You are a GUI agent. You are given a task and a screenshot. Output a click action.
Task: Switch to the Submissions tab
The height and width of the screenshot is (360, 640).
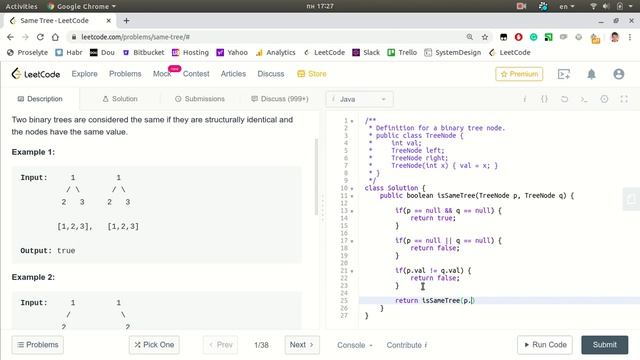click(x=200, y=99)
